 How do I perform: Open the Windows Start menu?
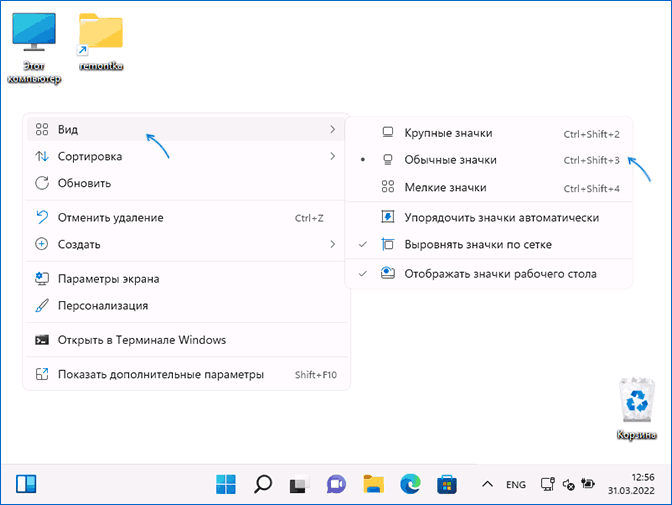pyautogui.click(x=226, y=484)
